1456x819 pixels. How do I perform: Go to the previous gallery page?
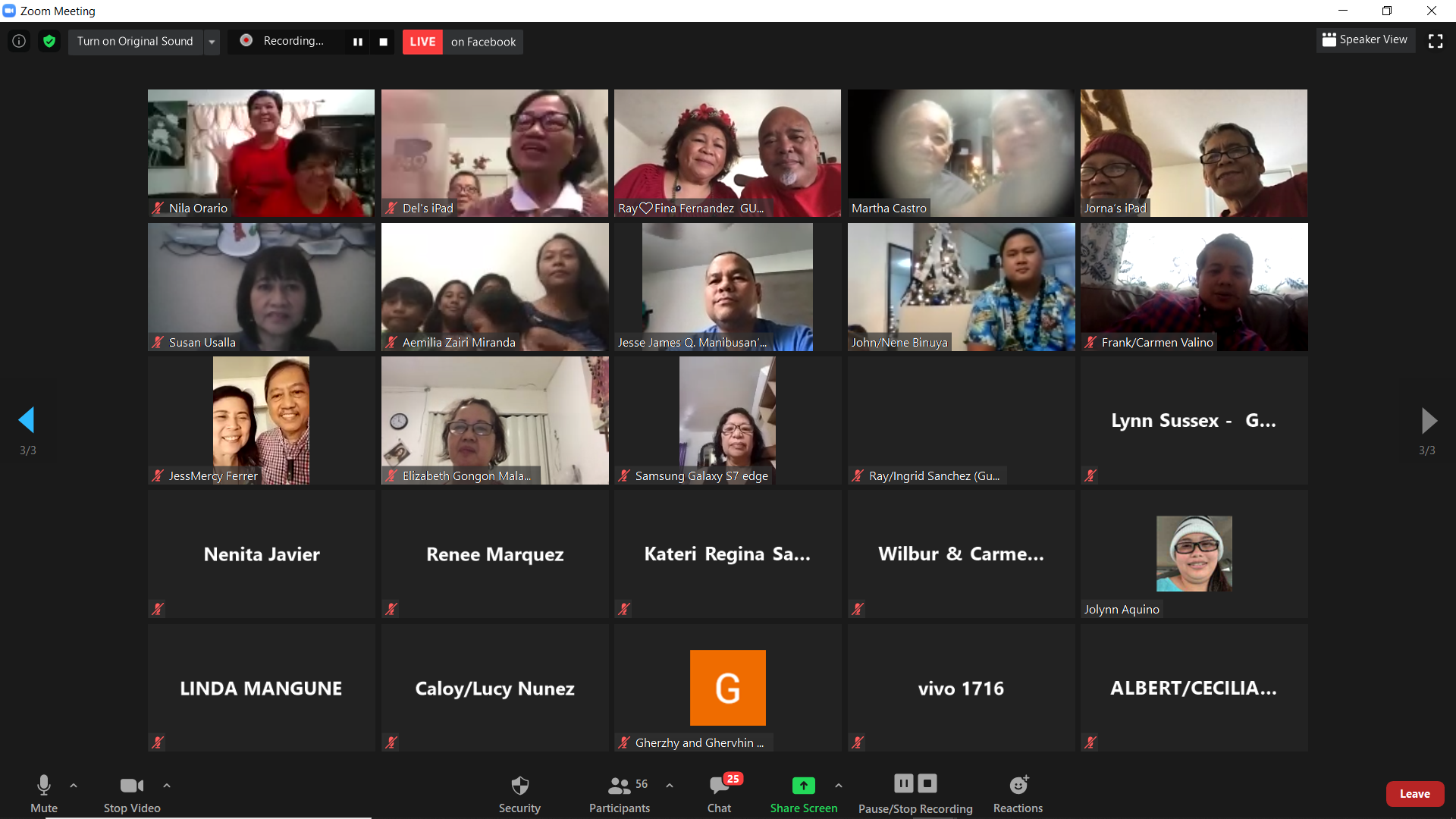27,420
